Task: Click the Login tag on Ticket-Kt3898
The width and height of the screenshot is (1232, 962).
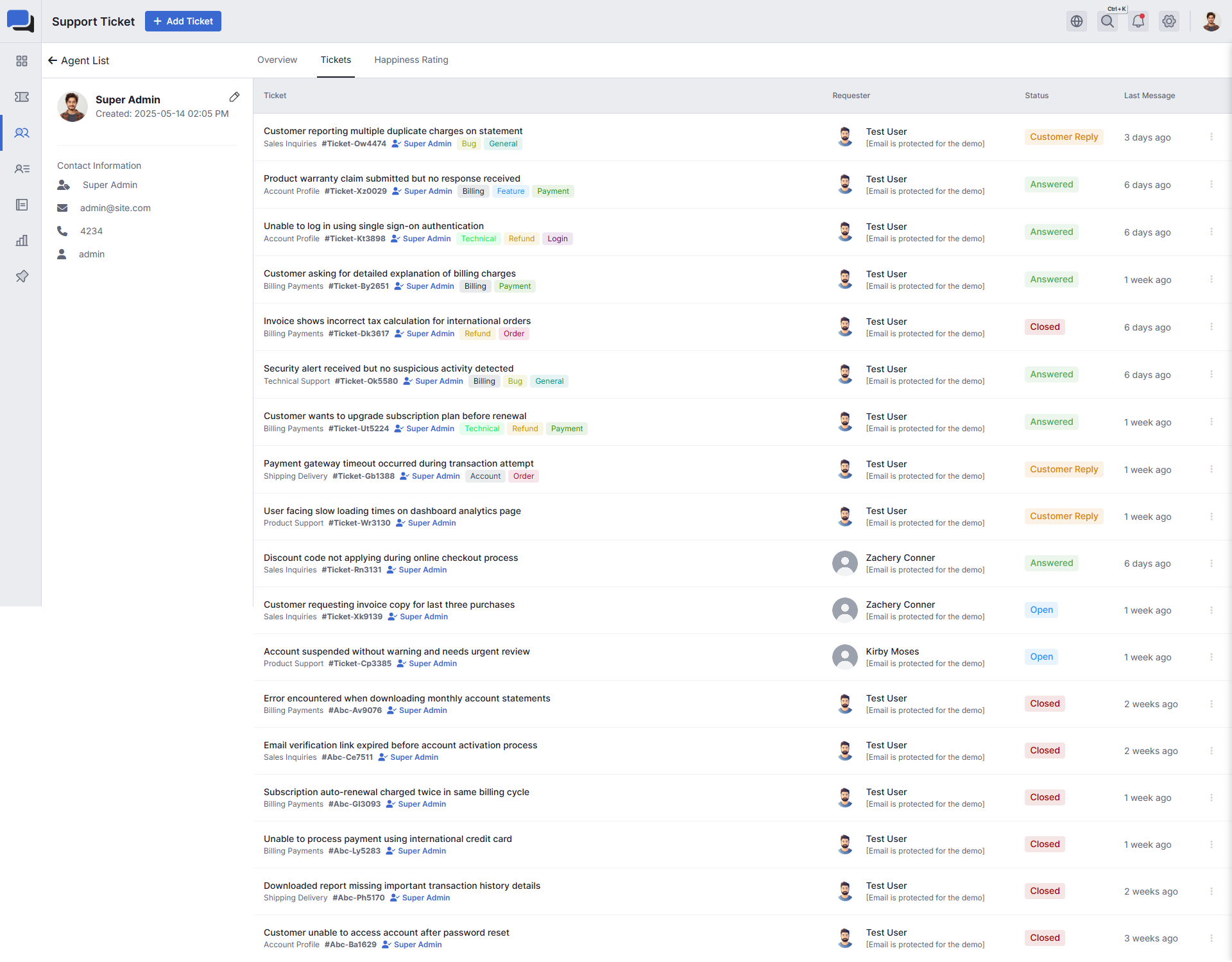Action: pos(557,239)
